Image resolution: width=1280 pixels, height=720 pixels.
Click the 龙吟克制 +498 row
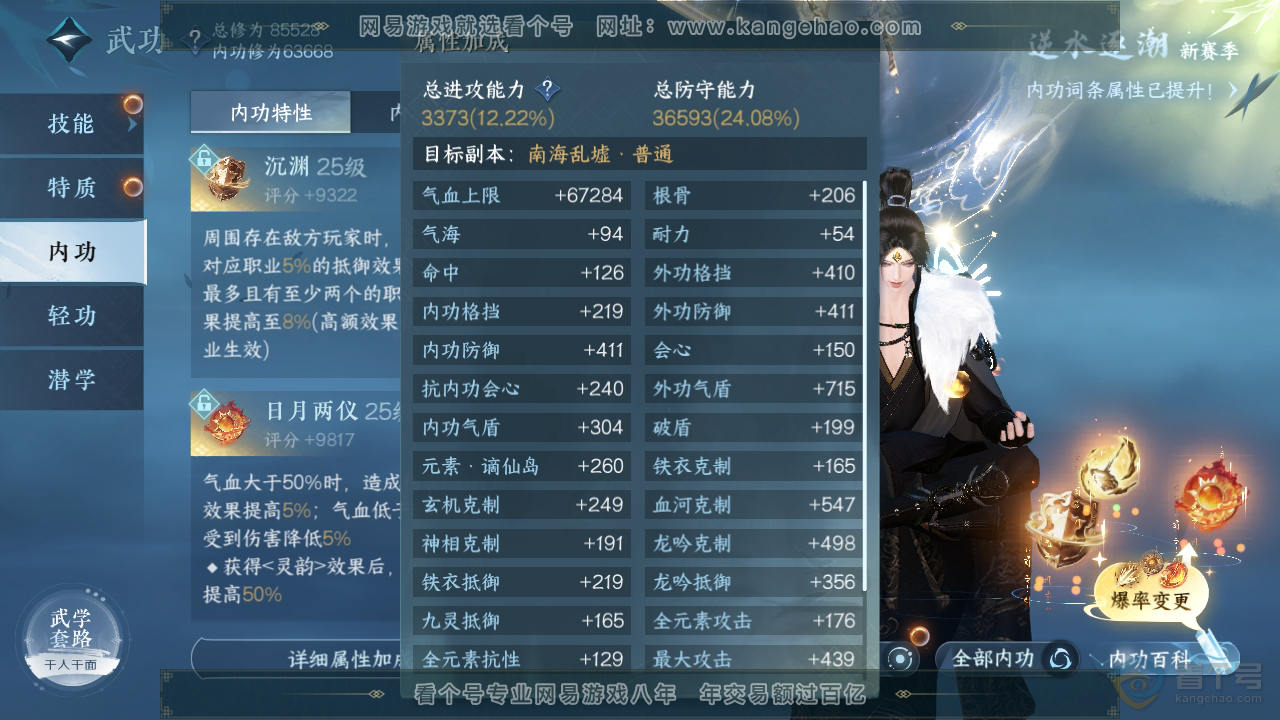tap(753, 543)
